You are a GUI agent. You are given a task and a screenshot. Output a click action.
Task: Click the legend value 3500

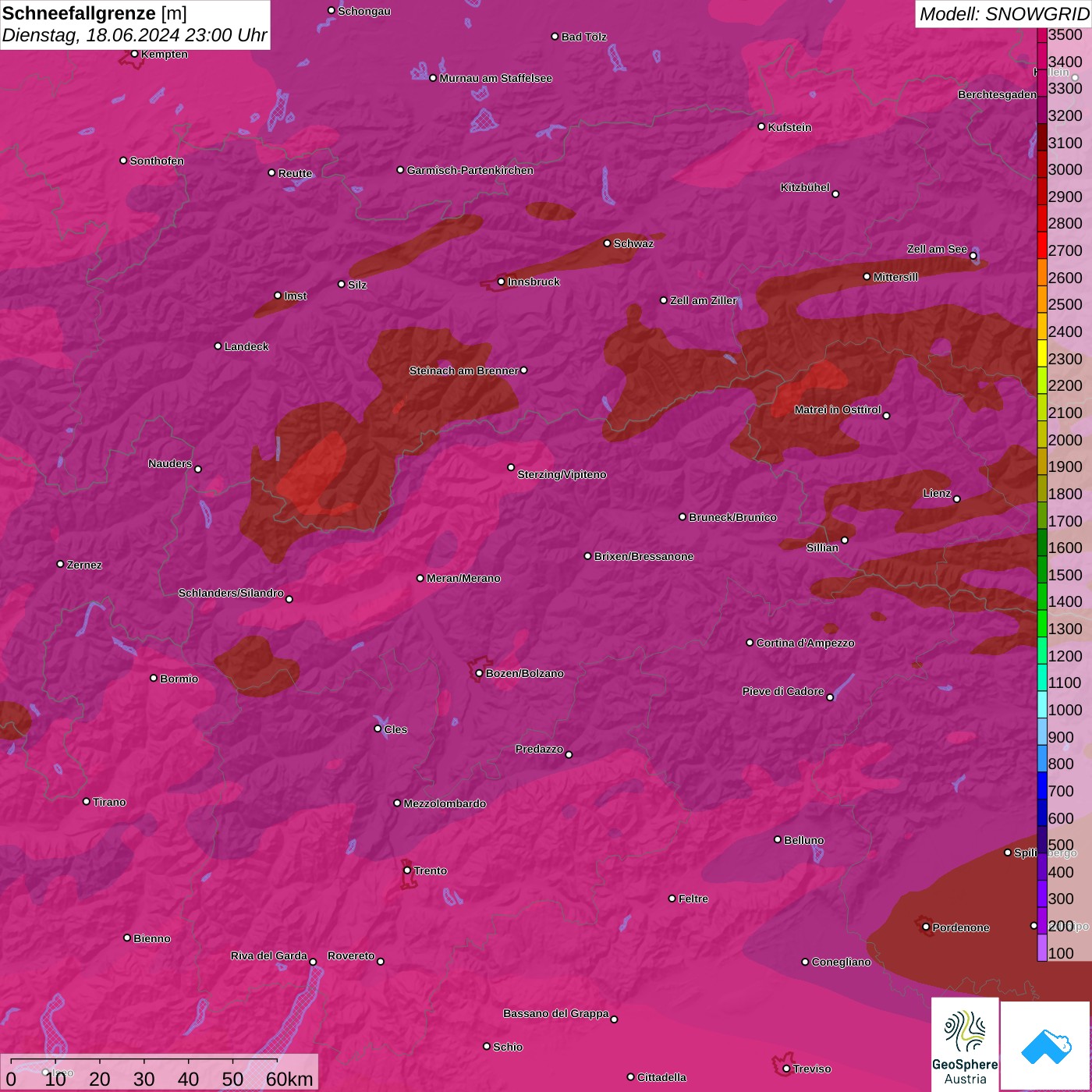[x=1065, y=34]
